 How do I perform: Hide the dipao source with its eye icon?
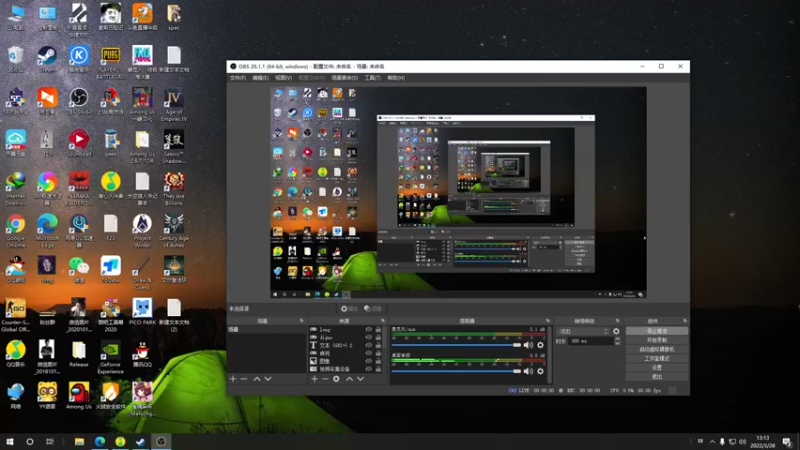coord(368,337)
